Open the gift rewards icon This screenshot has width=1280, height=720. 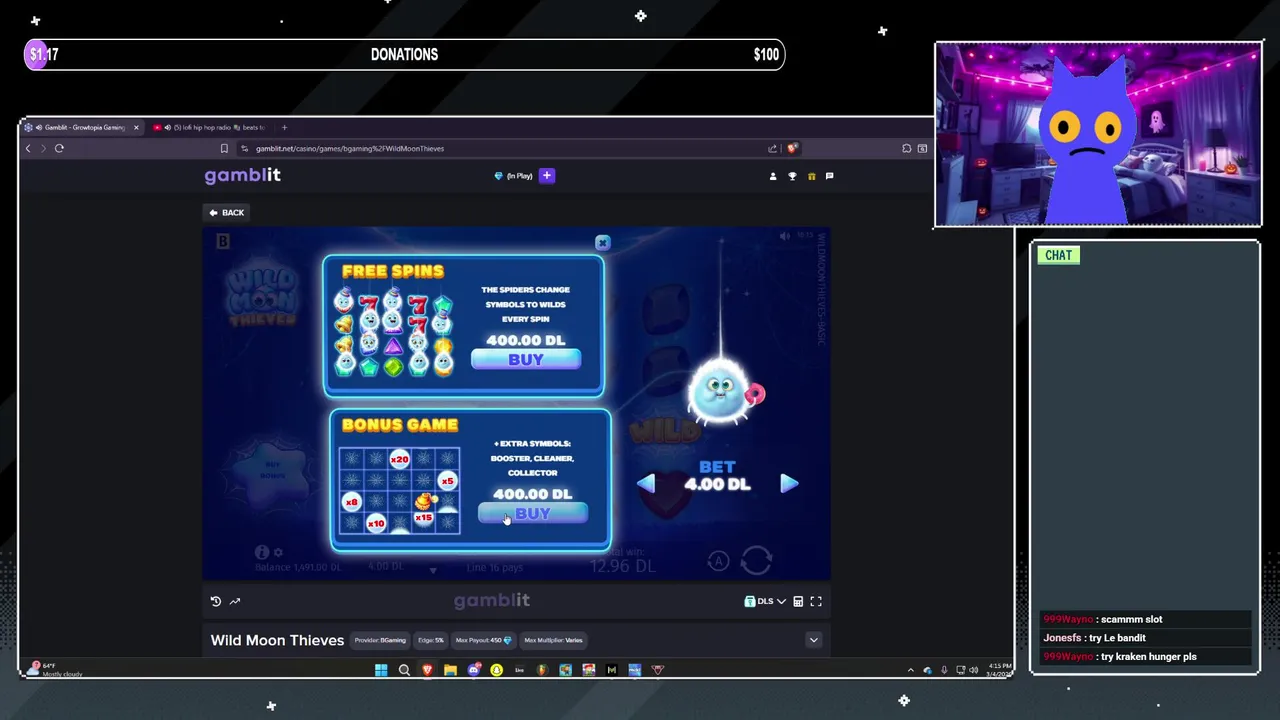click(x=811, y=176)
